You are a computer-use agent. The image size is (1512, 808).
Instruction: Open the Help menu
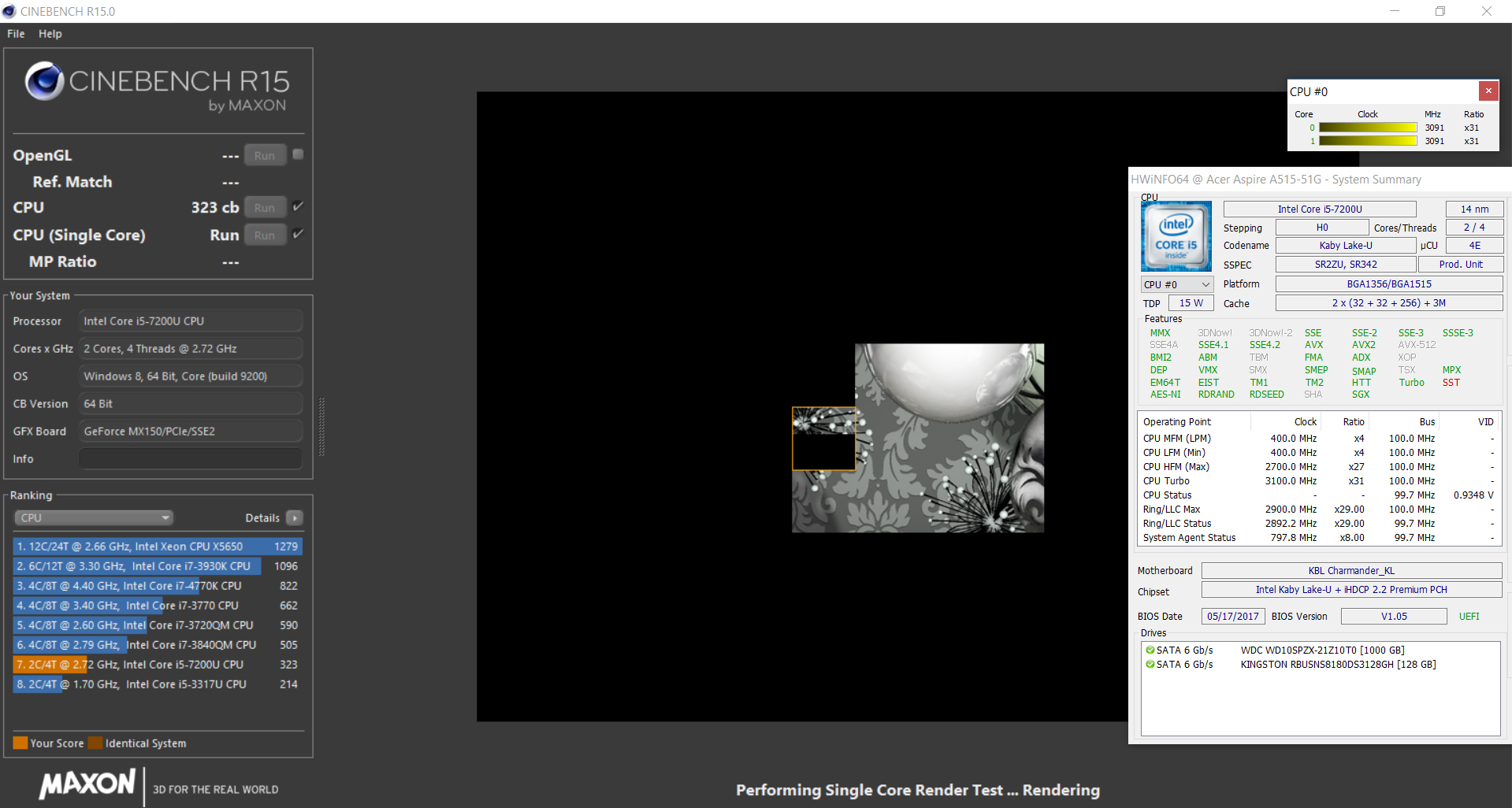[x=50, y=34]
